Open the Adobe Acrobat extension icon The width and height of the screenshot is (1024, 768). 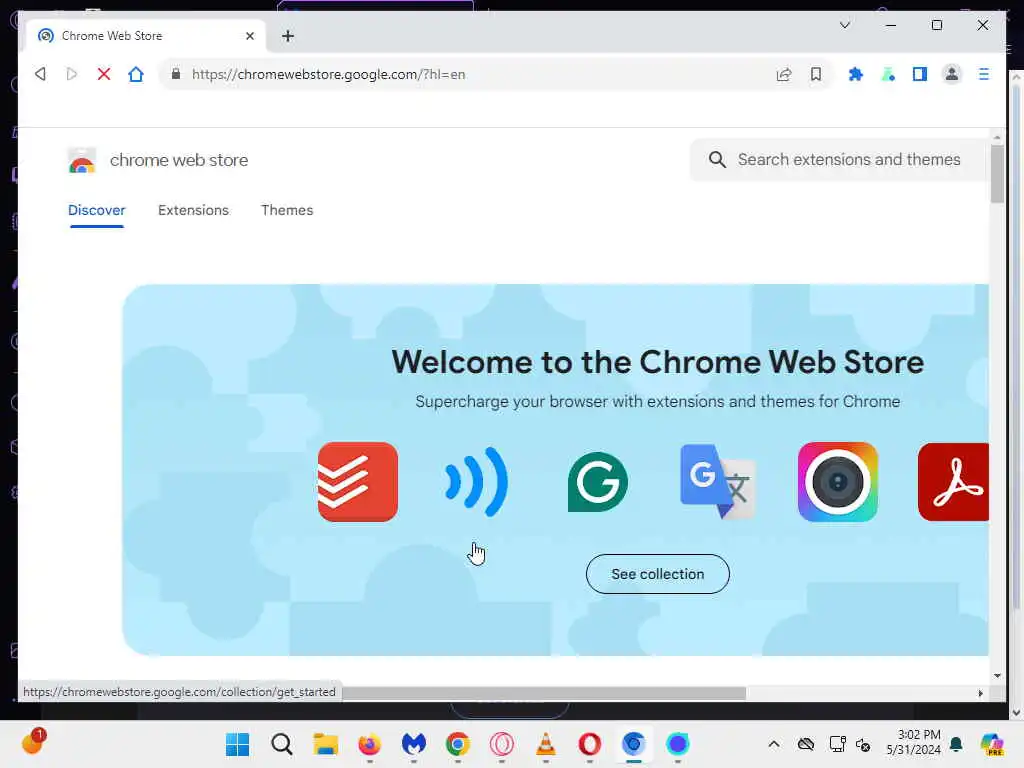(x=953, y=482)
